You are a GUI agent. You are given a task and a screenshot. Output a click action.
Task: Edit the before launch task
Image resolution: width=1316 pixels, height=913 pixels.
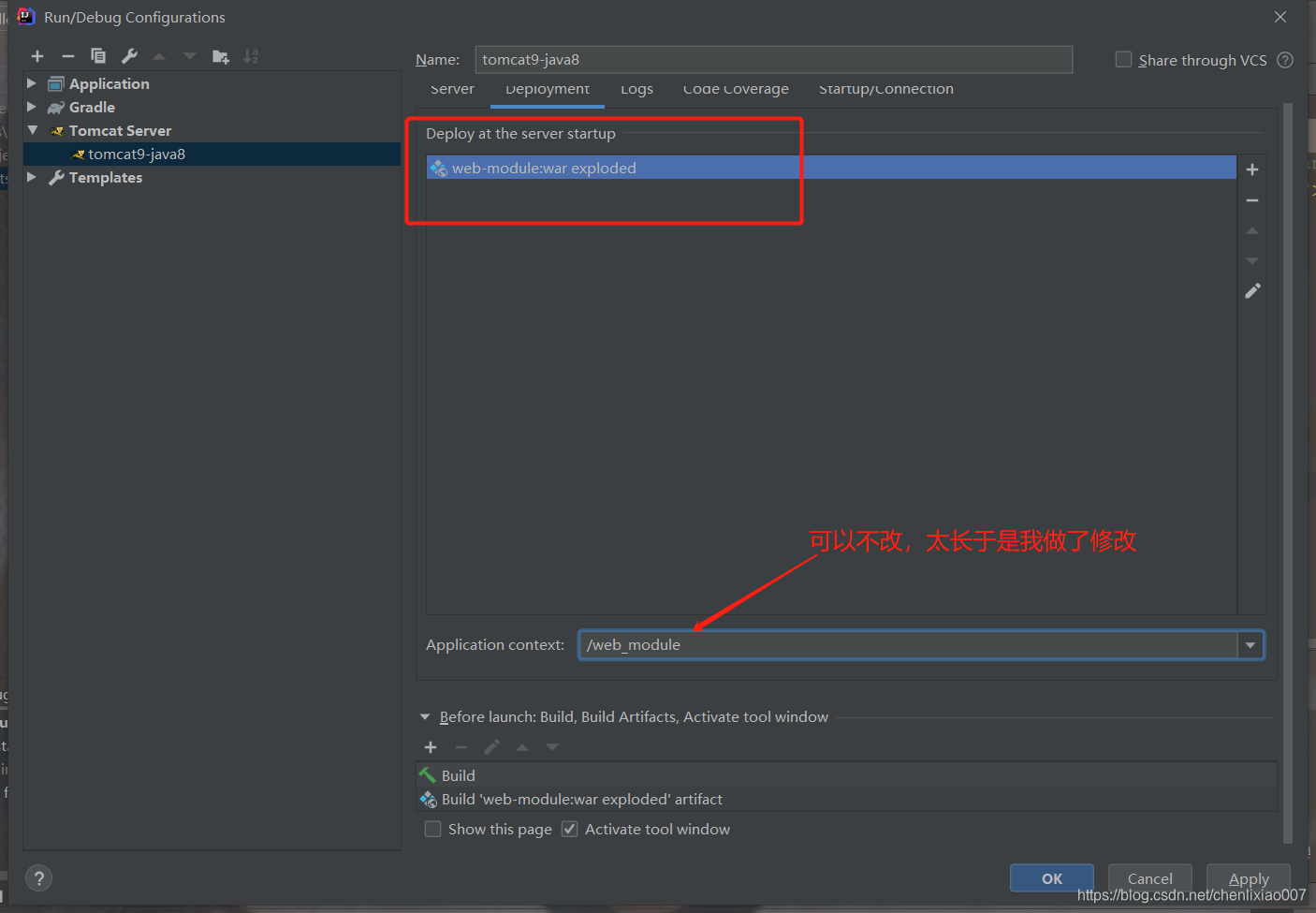(491, 747)
